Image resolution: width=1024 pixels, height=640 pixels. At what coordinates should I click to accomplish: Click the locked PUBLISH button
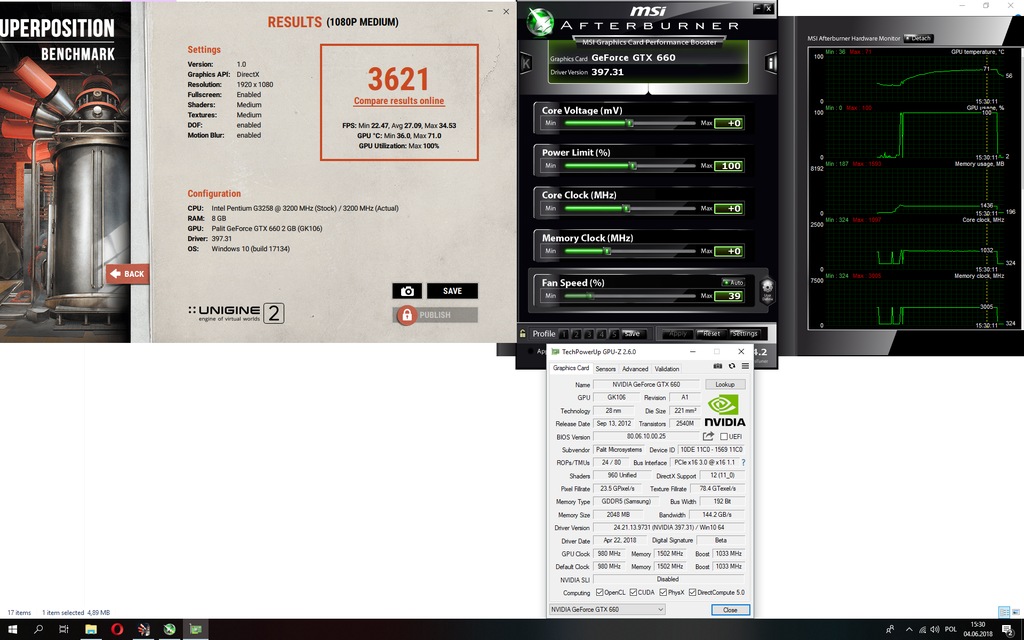[435, 315]
